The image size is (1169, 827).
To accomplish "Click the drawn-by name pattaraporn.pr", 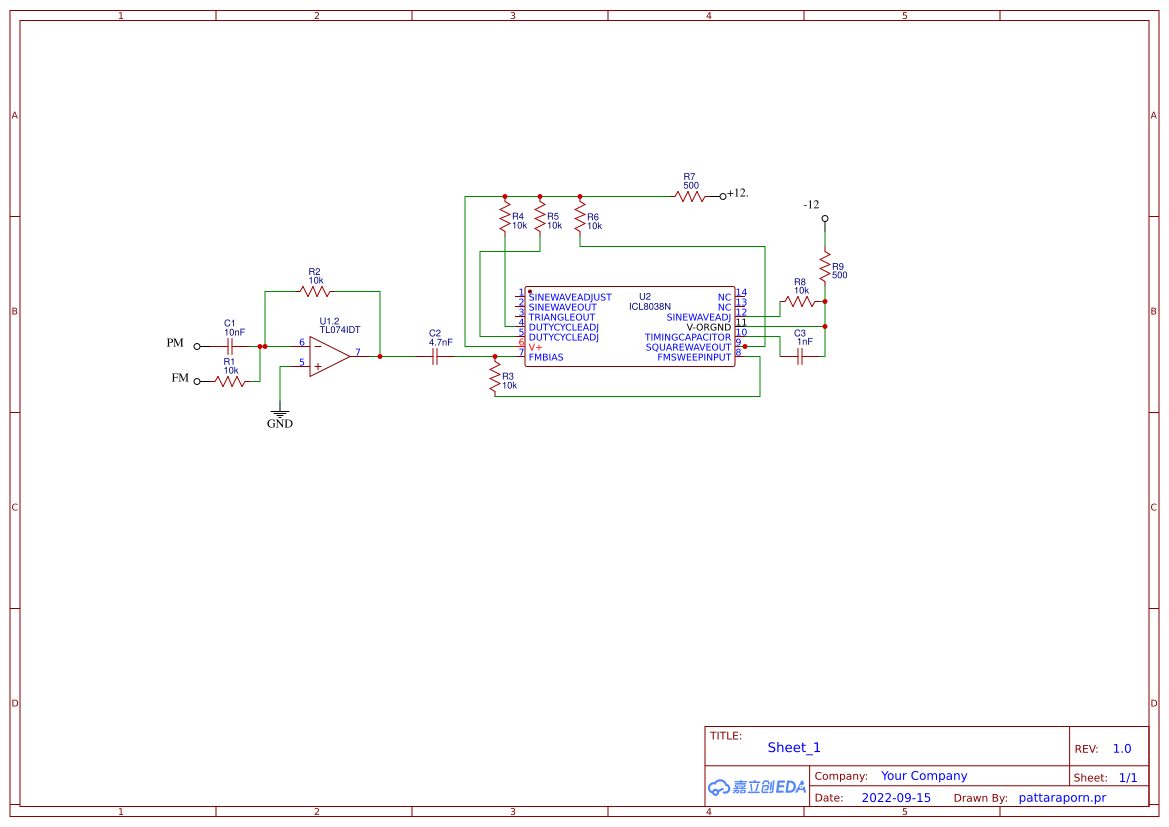I will coord(1062,797).
